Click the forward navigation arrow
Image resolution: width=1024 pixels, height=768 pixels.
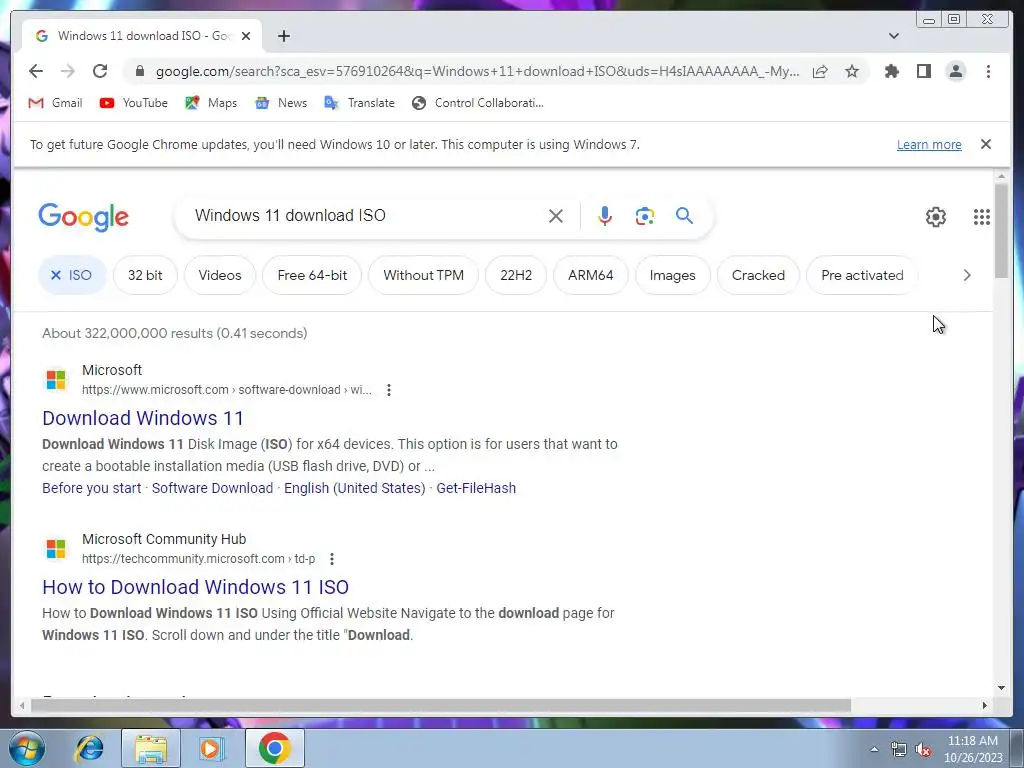click(x=67, y=71)
